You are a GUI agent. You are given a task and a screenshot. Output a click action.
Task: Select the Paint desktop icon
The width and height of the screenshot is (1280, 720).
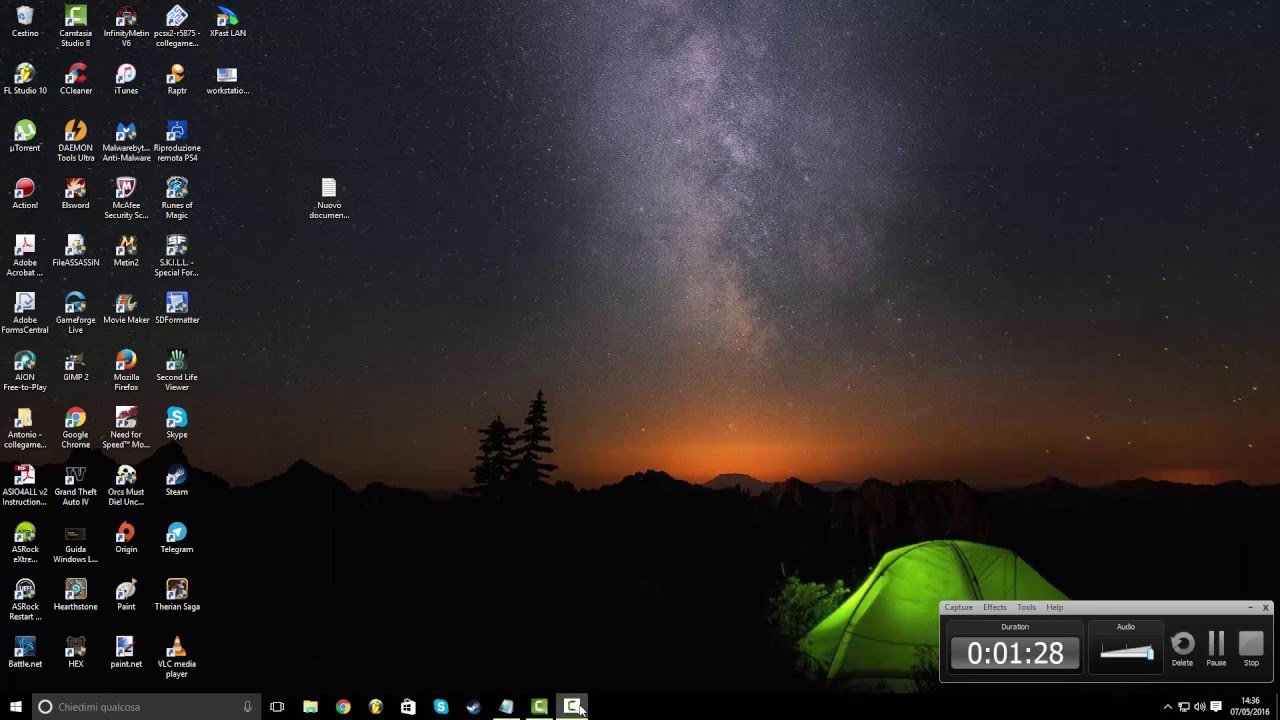[x=126, y=595]
